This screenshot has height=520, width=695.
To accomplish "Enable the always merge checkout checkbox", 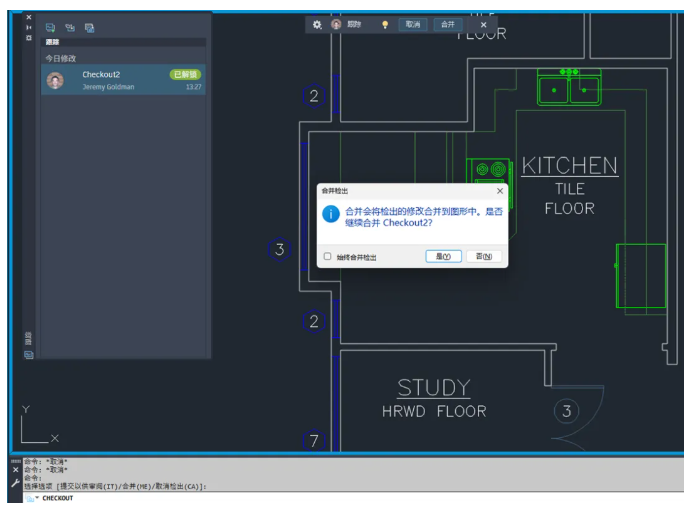I will (x=327, y=257).
